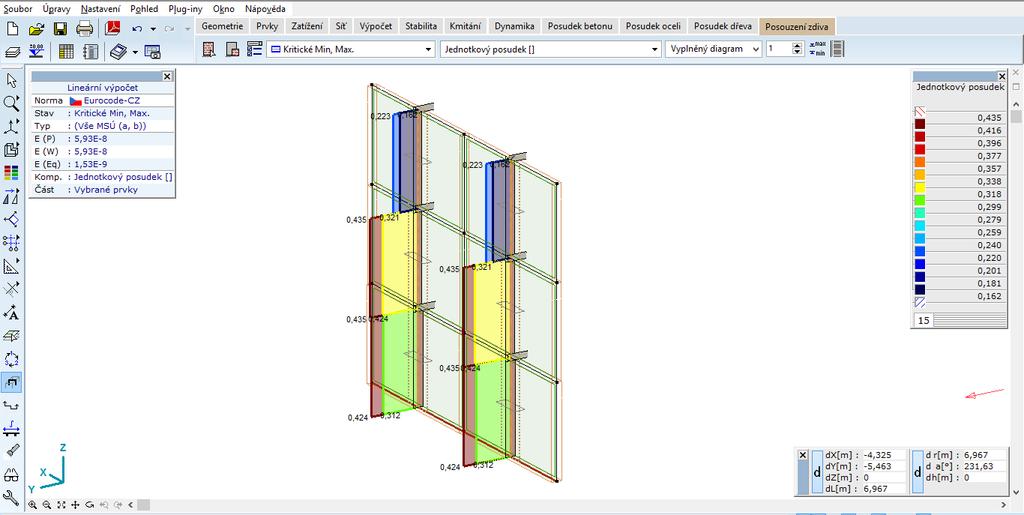Switch to the Posudek oceli tab

(653, 26)
